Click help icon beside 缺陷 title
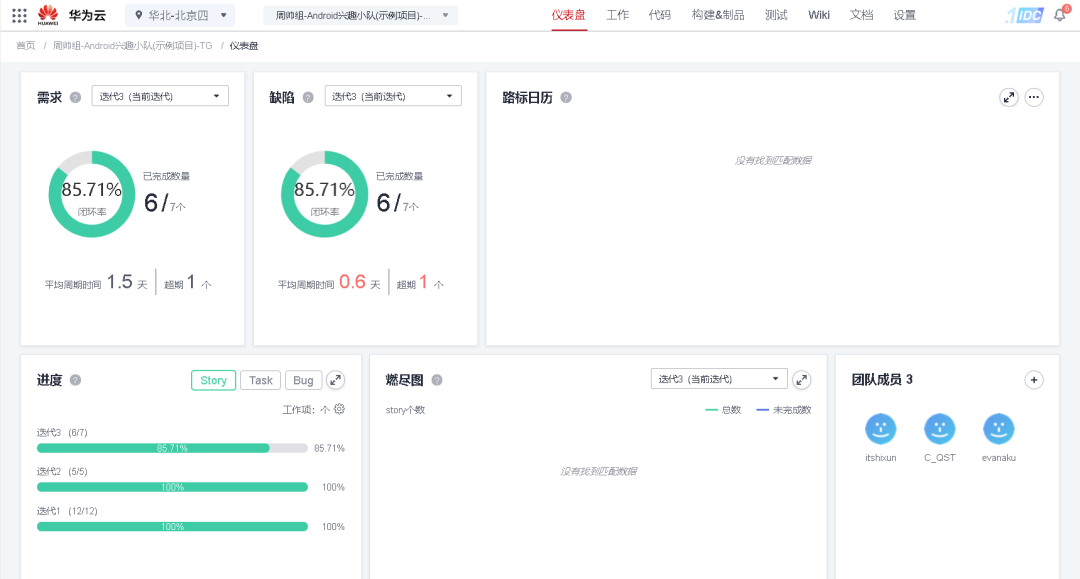Screen dimensions: 1080x579 tap(309, 98)
